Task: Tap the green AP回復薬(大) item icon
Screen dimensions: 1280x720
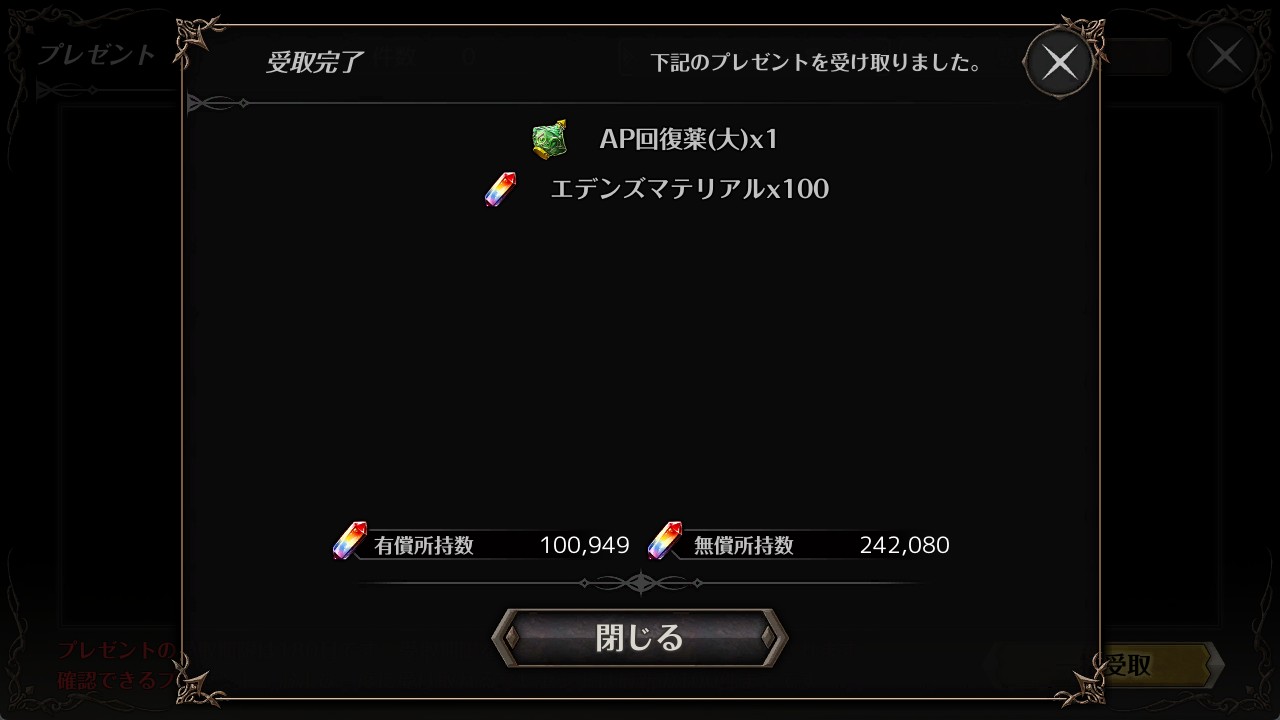Action: click(x=550, y=138)
